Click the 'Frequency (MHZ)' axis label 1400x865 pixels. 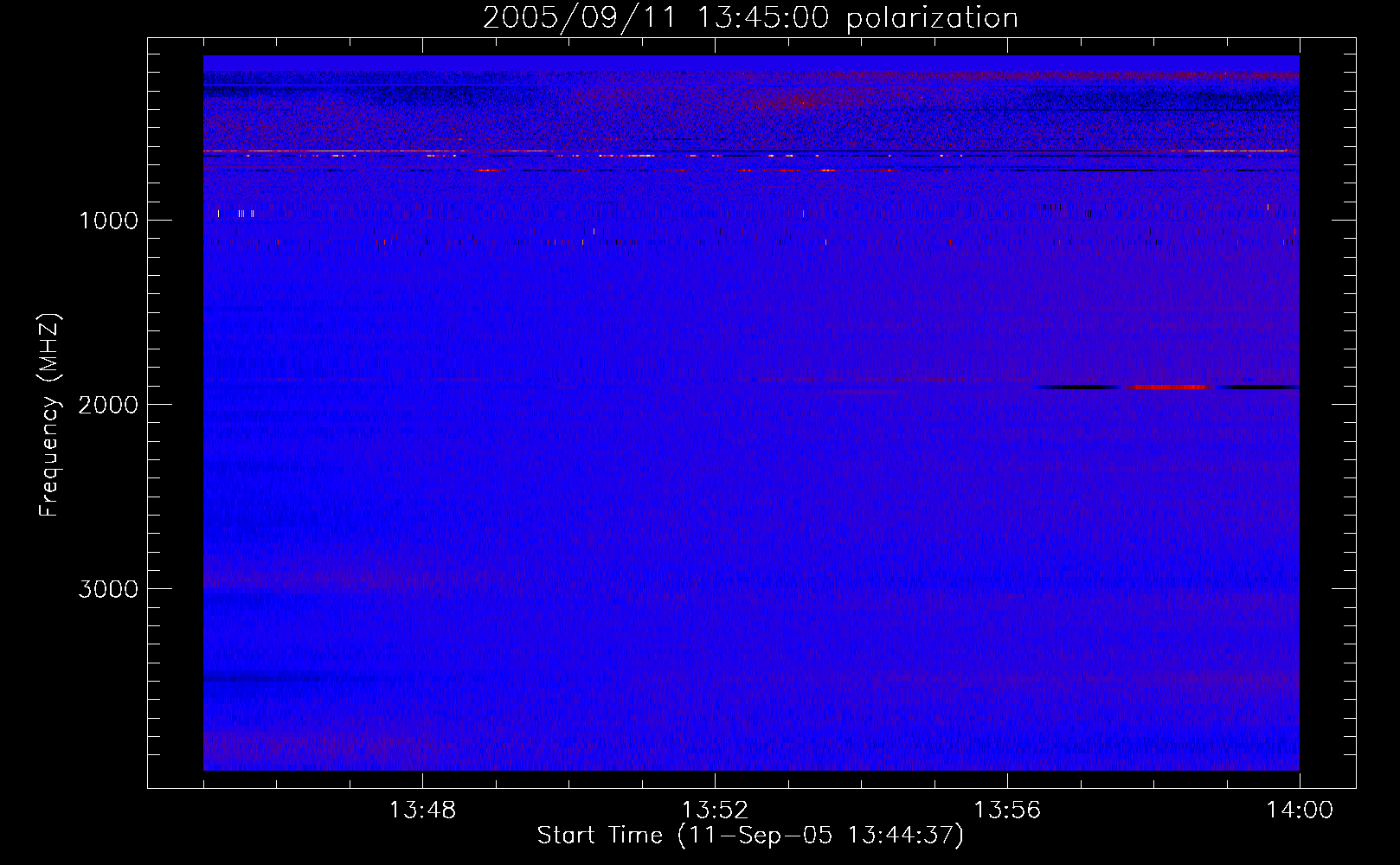tap(49, 415)
